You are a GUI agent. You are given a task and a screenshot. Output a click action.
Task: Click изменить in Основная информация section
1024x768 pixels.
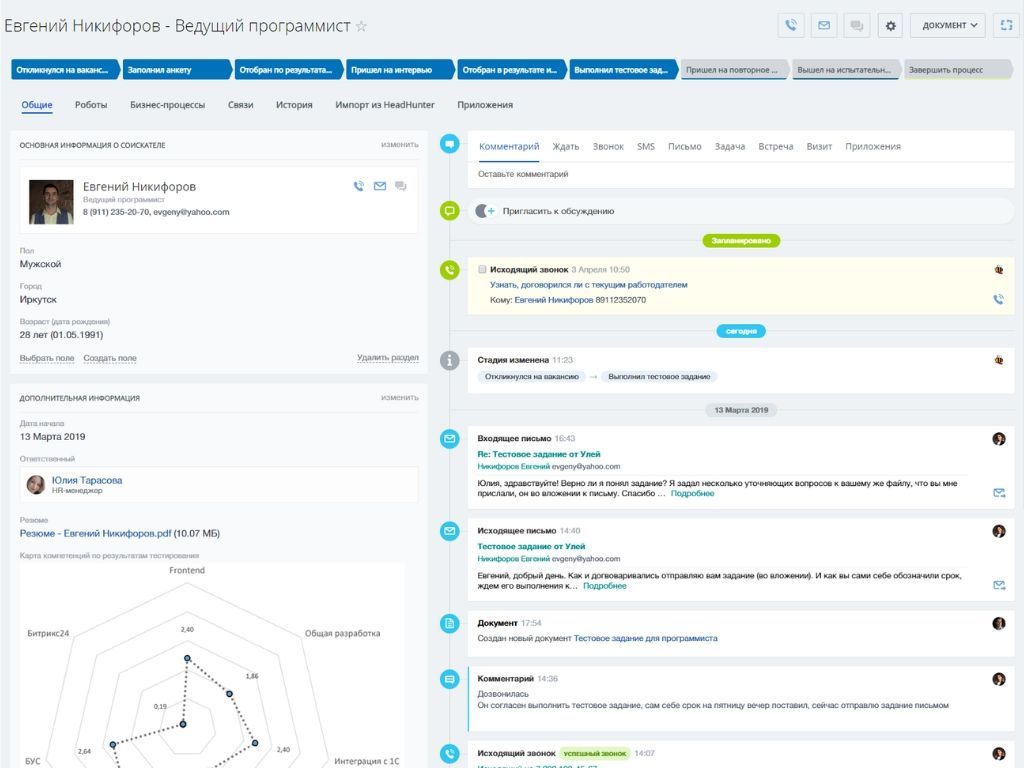(x=400, y=144)
